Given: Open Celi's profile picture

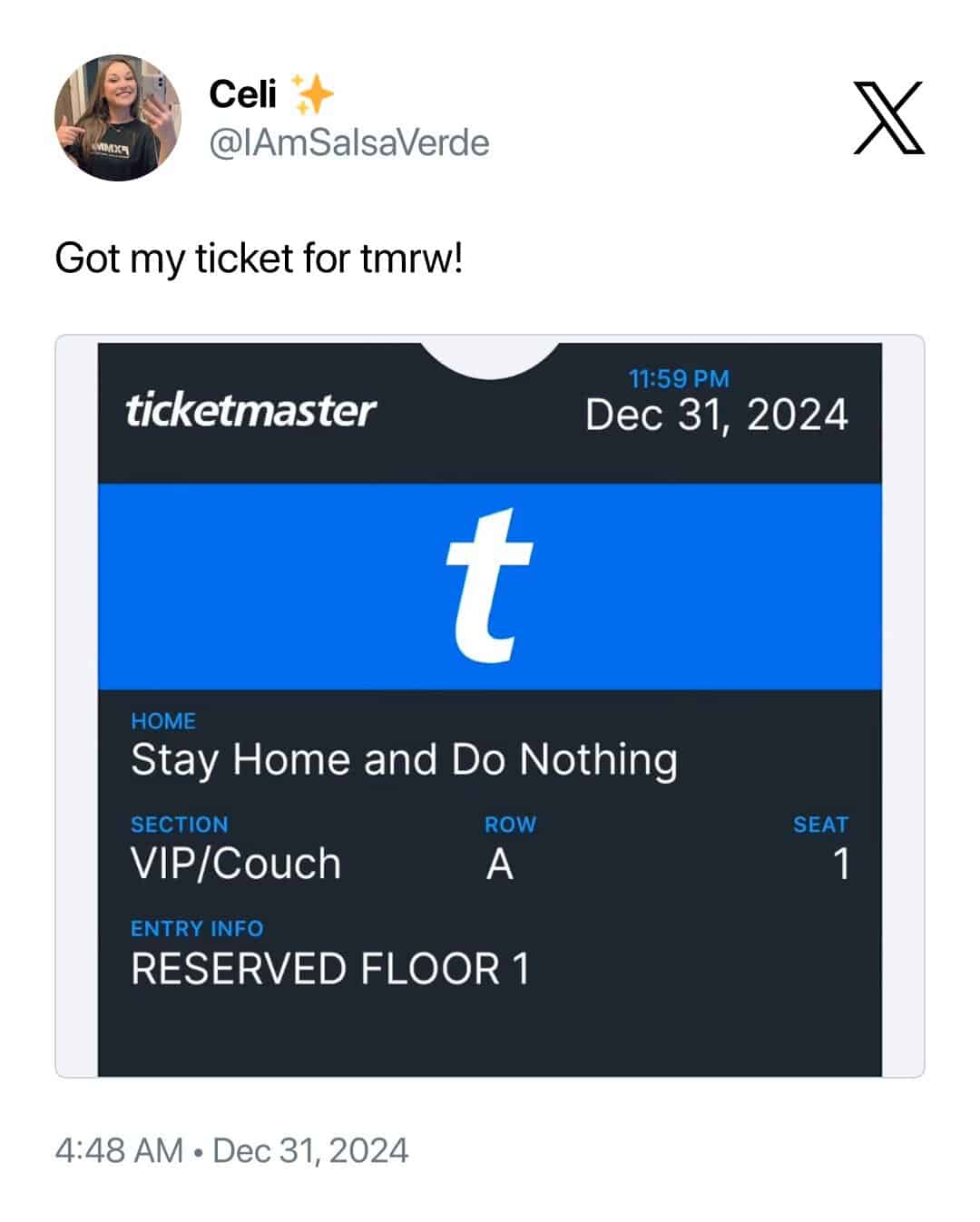Looking at the screenshot, I should 118,118.
